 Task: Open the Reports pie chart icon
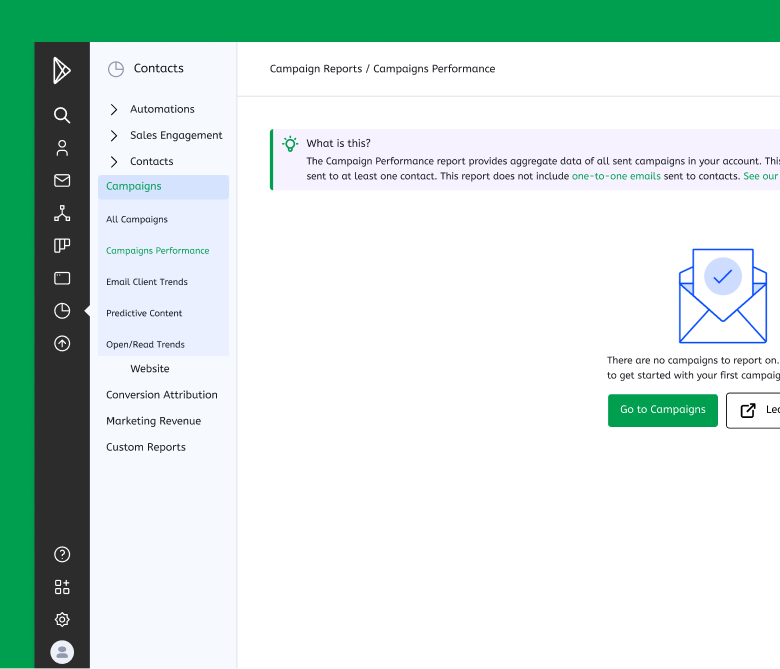coord(62,311)
